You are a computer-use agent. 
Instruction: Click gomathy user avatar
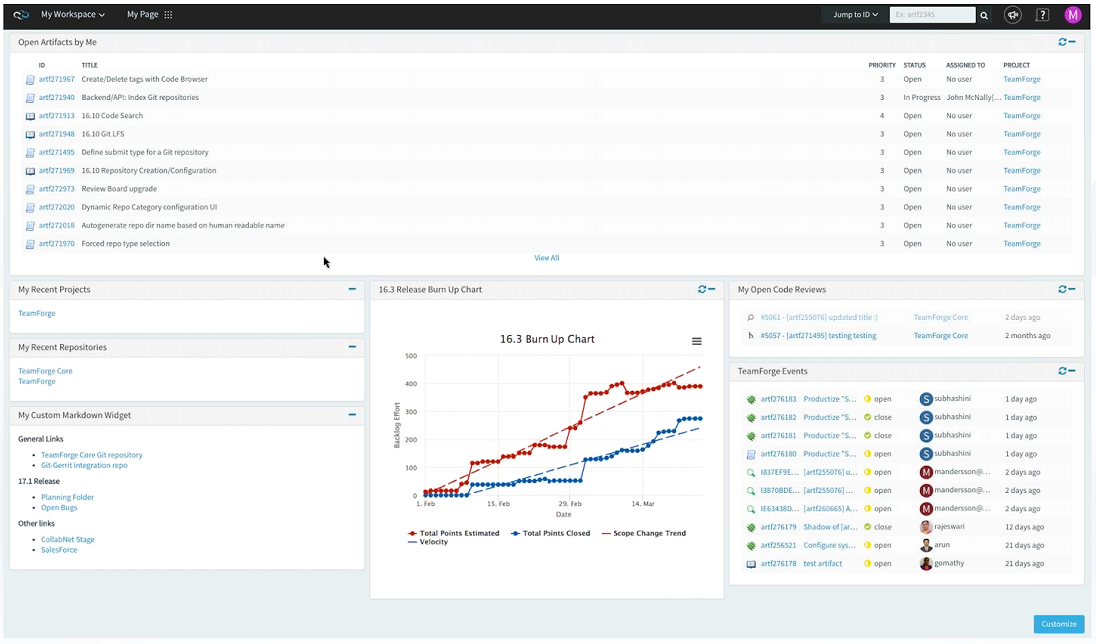[926, 564]
